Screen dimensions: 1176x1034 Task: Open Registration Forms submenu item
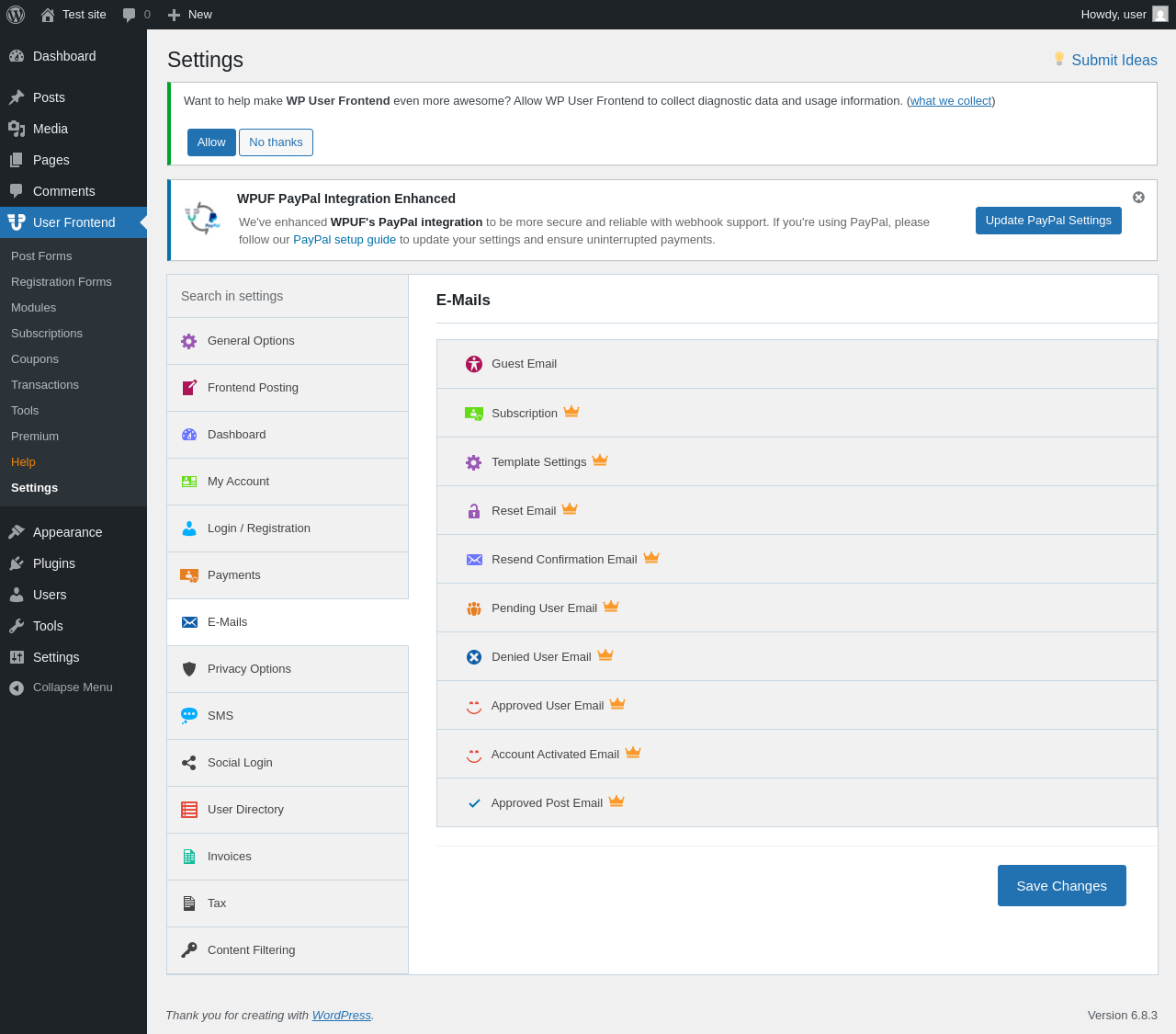(73, 281)
